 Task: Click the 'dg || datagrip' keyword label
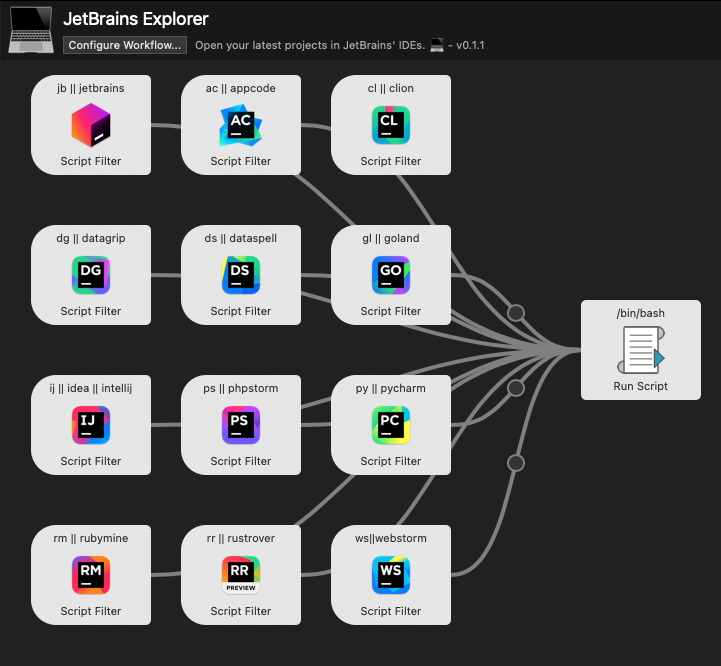click(x=91, y=238)
